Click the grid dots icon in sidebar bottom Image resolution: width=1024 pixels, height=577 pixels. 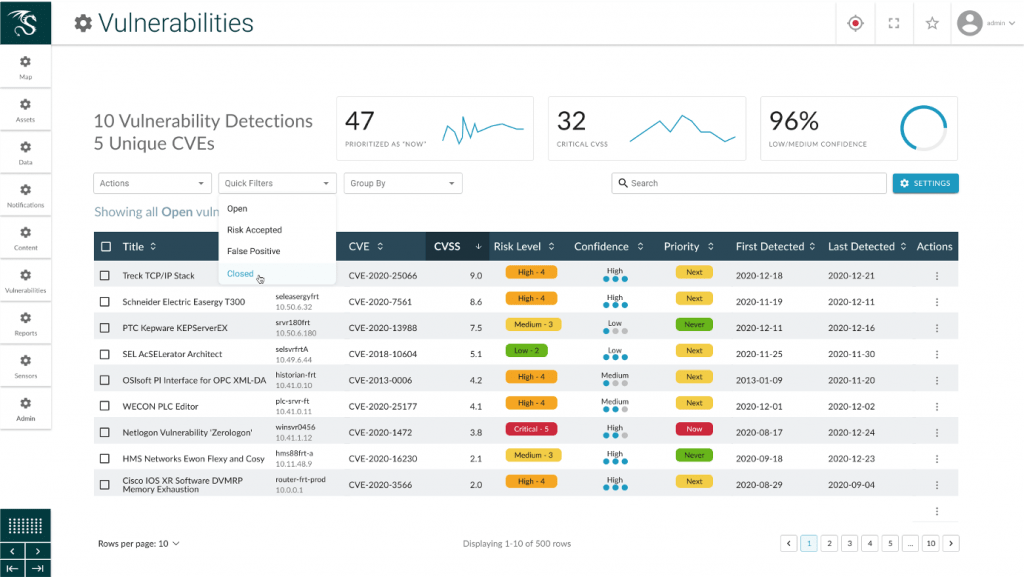(25, 525)
